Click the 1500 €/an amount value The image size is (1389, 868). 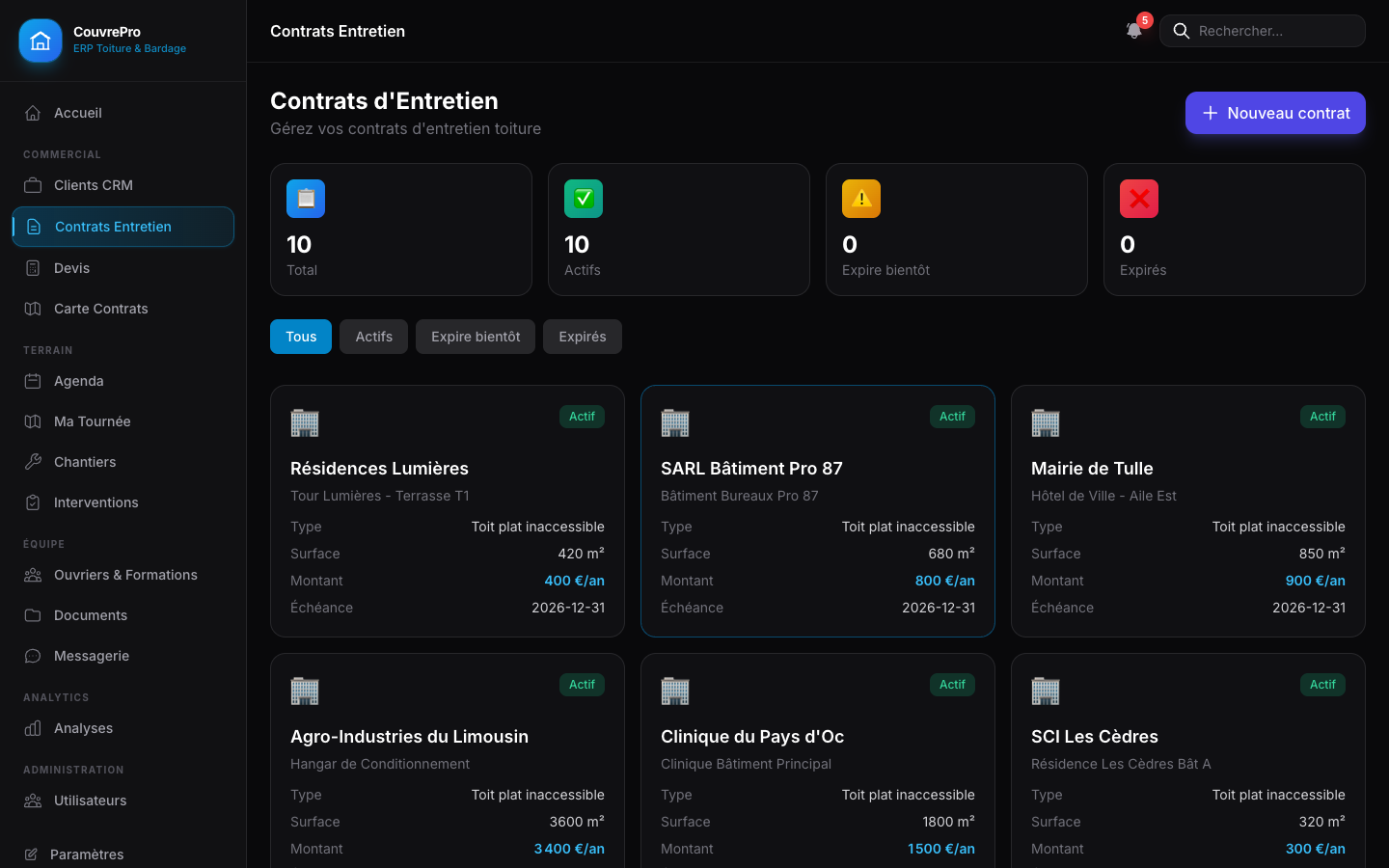(941, 849)
